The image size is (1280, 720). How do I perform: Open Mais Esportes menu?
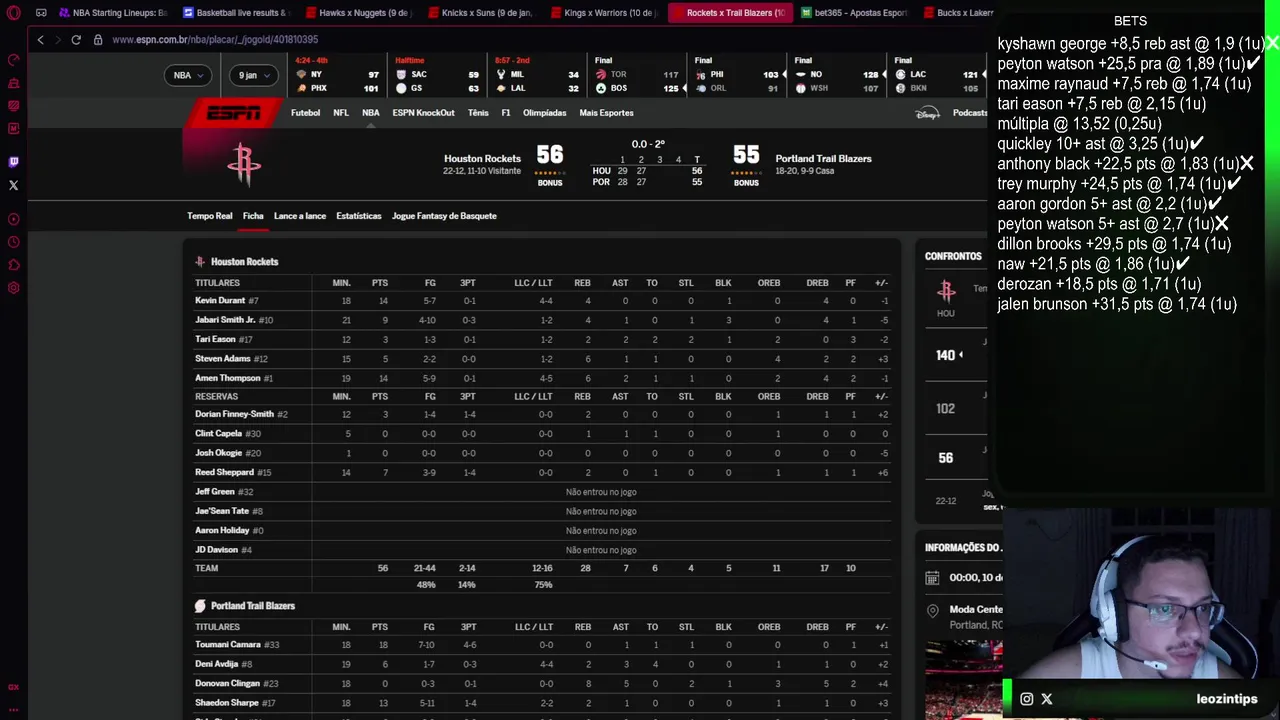606,113
